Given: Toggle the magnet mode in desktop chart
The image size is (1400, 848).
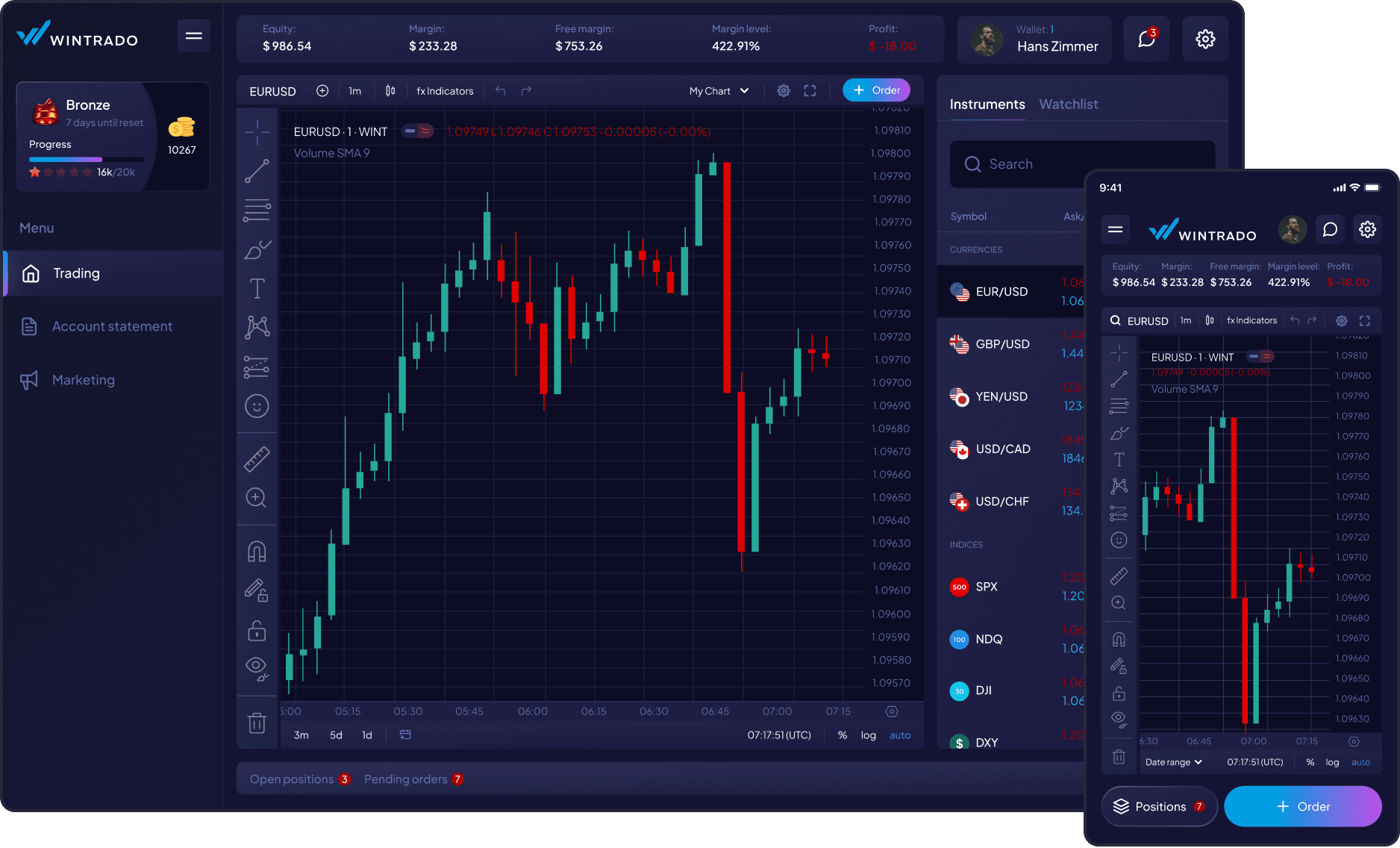Looking at the screenshot, I should (257, 552).
